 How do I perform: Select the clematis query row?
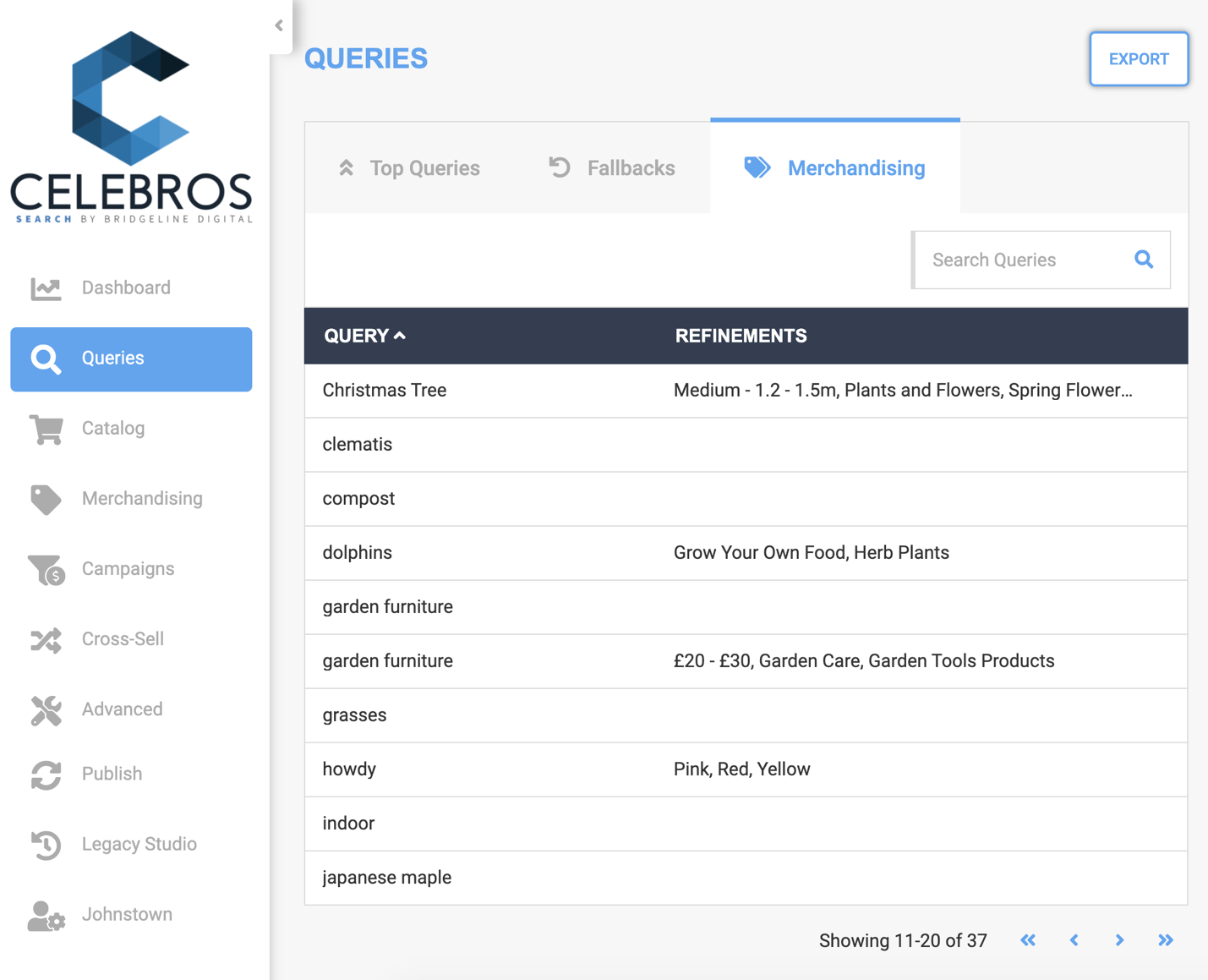tap(746, 445)
